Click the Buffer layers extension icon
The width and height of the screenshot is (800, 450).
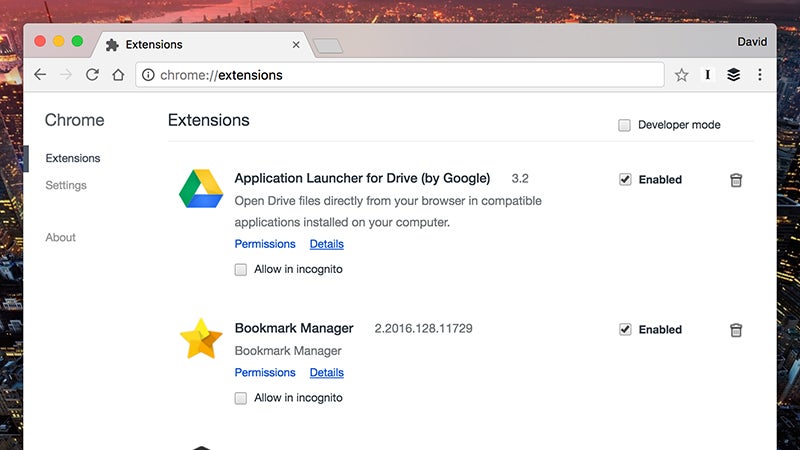click(734, 75)
